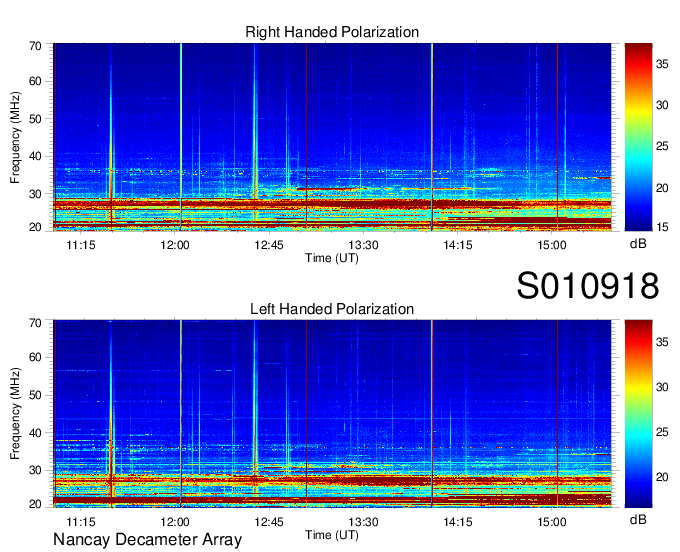Click 12:45 tick of Left Handed plot
Viewport: 680px width, 552px height.
269,522
